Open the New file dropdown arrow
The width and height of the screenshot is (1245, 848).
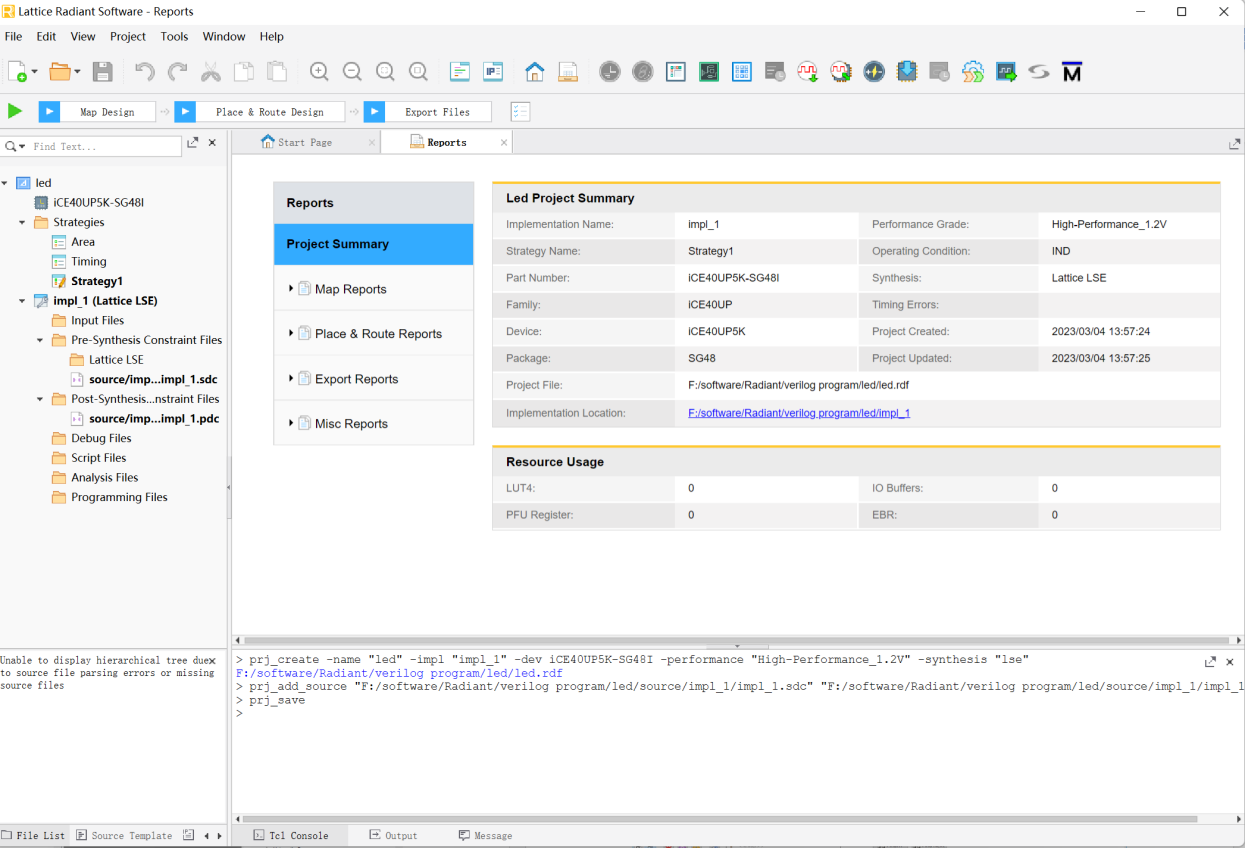[34, 72]
